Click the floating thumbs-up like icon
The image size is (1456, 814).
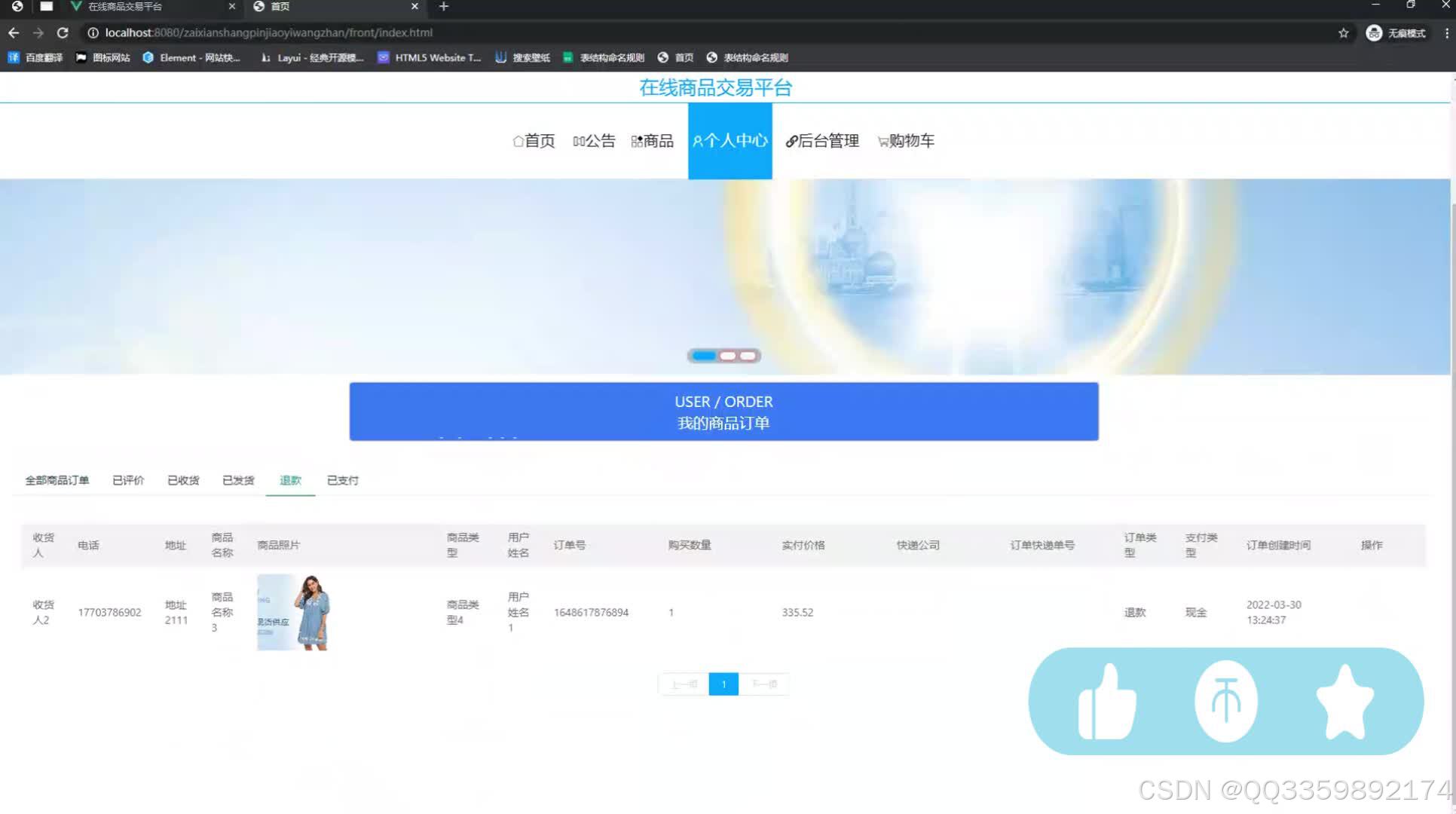coord(1106,701)
